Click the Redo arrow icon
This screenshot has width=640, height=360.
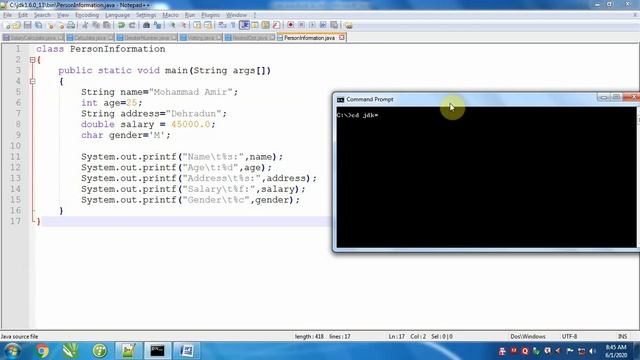(x=132, y=25)
